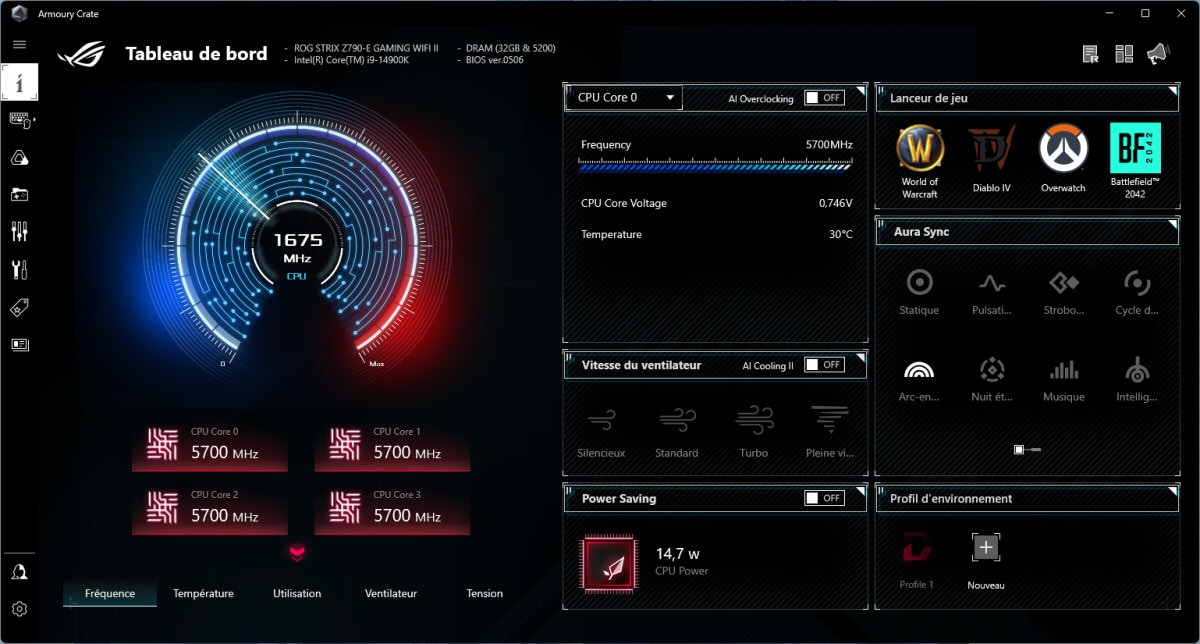Click the Aura Sync page indicator slider
Screen dimensions: 1200x644
point(1027,450)
